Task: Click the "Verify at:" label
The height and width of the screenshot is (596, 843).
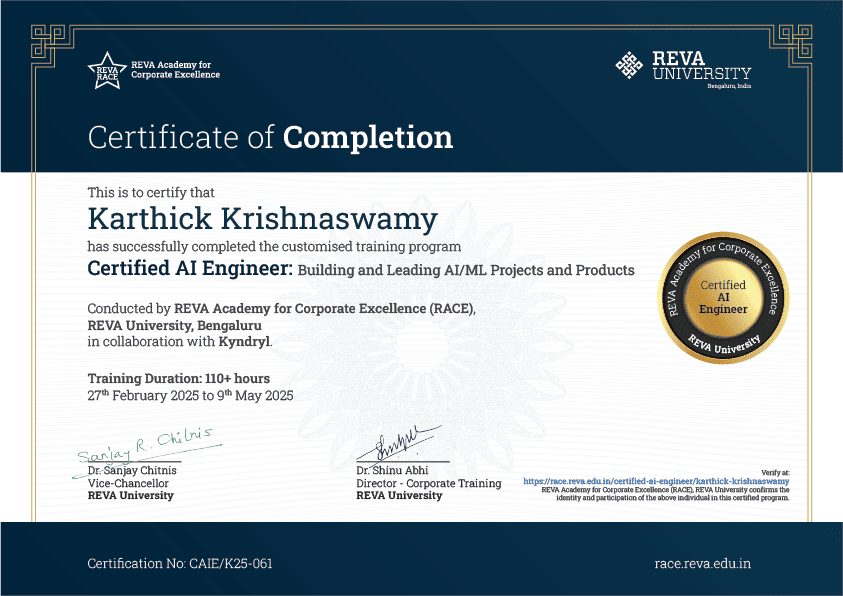Action: point(775,473)
